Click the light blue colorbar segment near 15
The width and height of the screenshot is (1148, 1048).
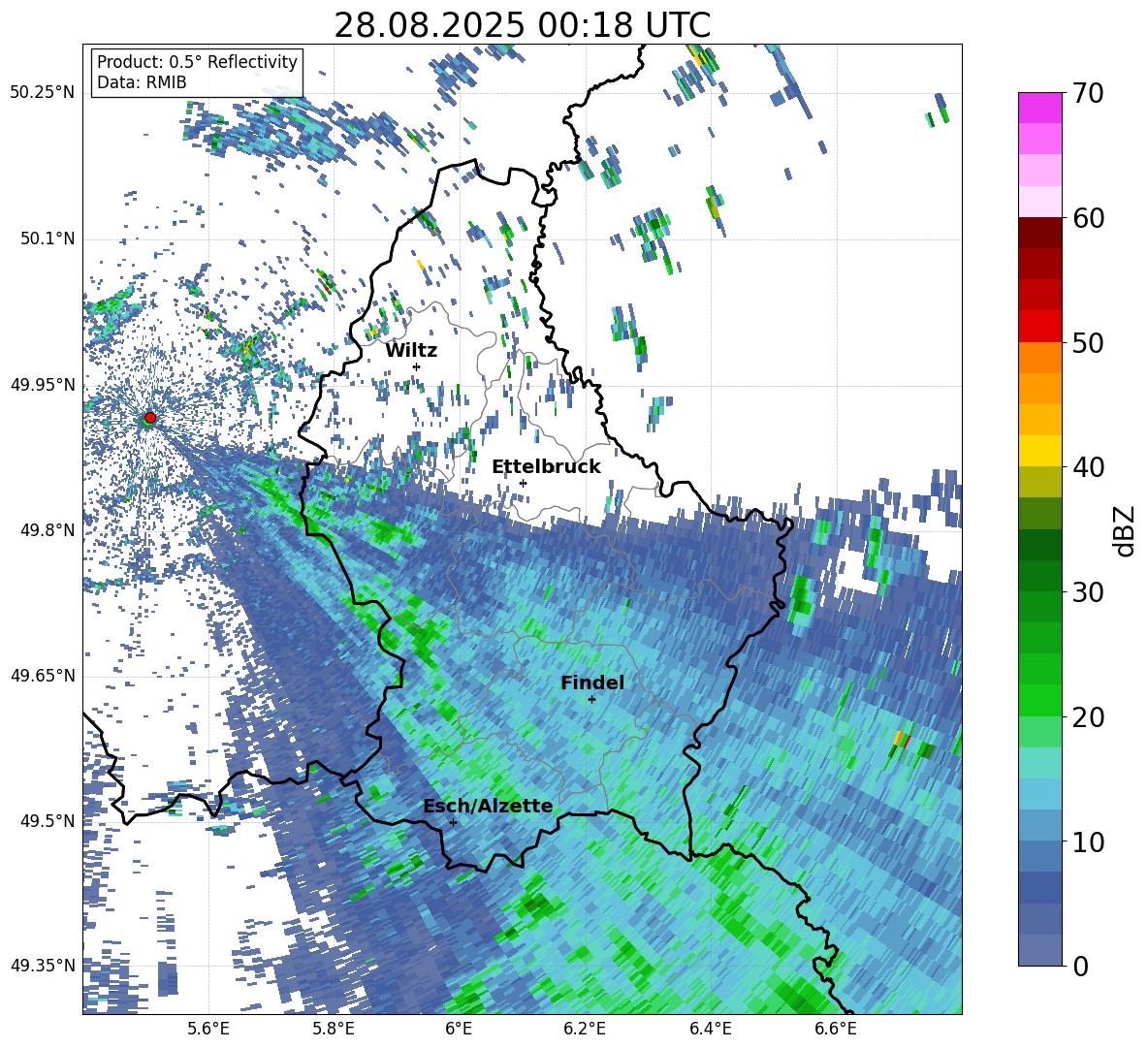tap(1039, 794)
